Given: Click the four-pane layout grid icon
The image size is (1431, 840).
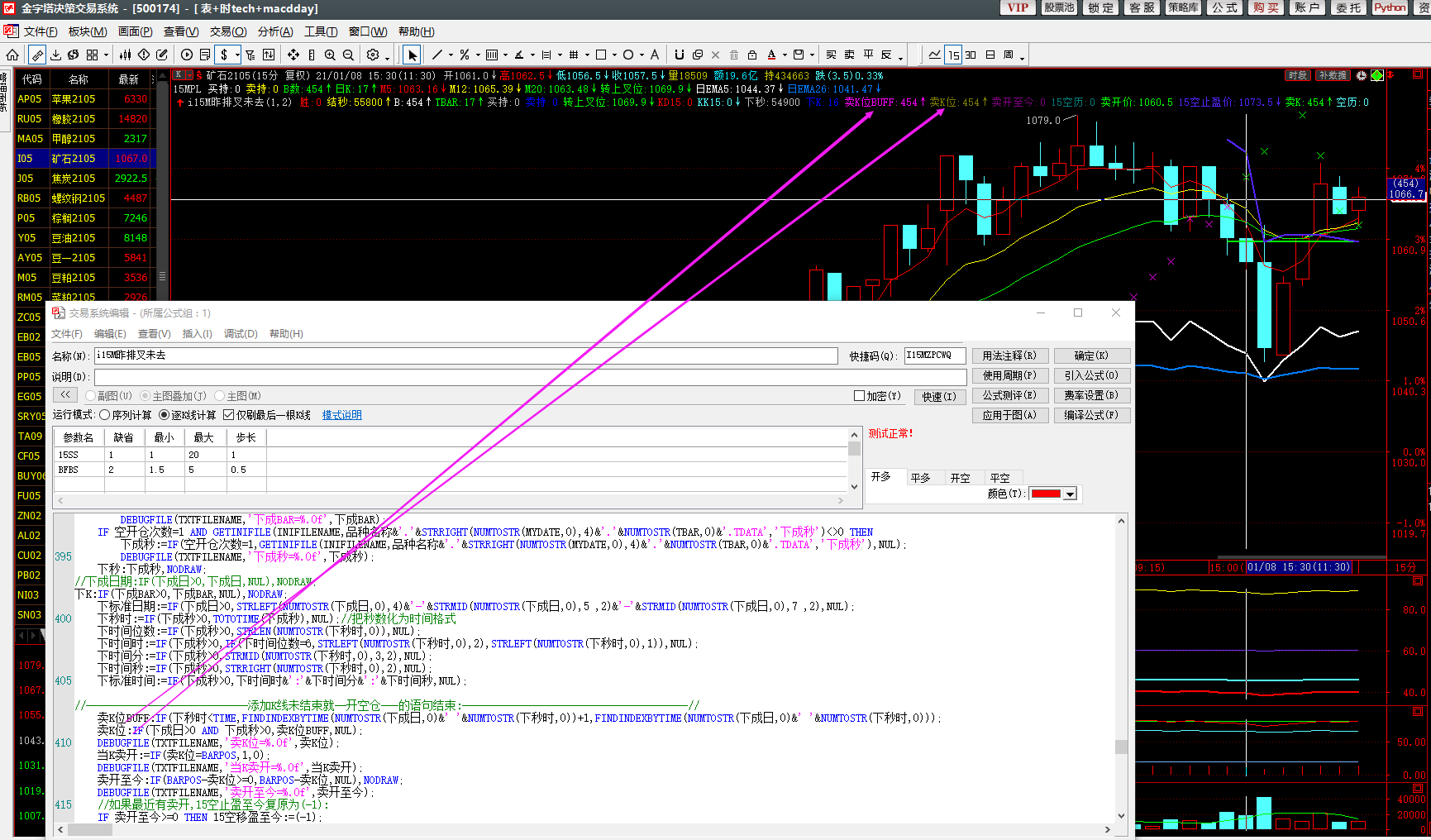Looking at the screenshot, I should (x=92, y=55).
